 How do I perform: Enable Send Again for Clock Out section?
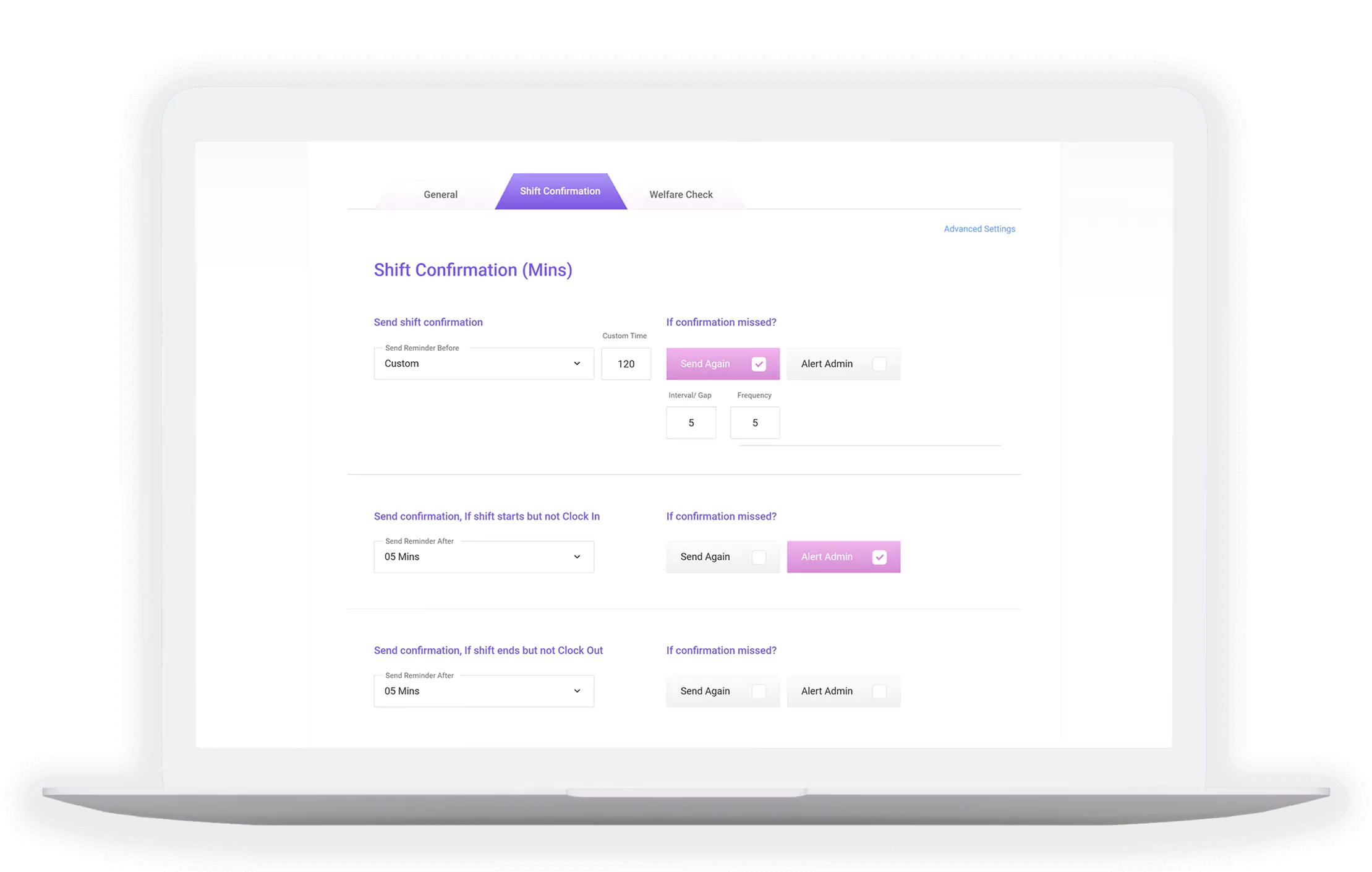click(x=759, y=691)
